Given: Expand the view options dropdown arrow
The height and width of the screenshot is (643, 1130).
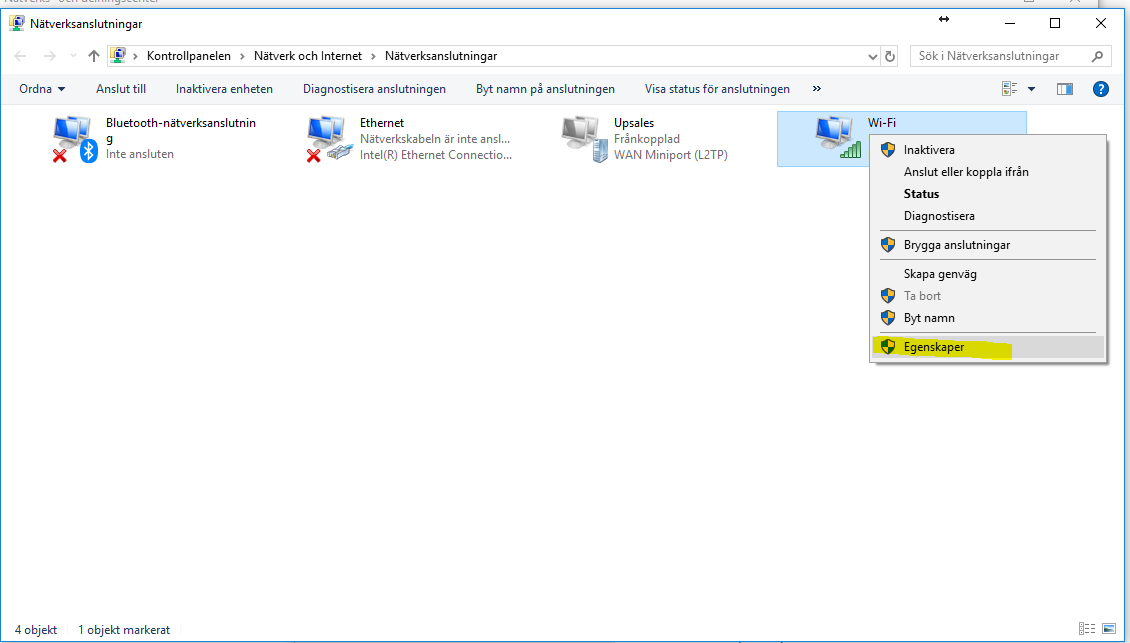Looking at the screenshot, I should click(x=1031, y=89).
